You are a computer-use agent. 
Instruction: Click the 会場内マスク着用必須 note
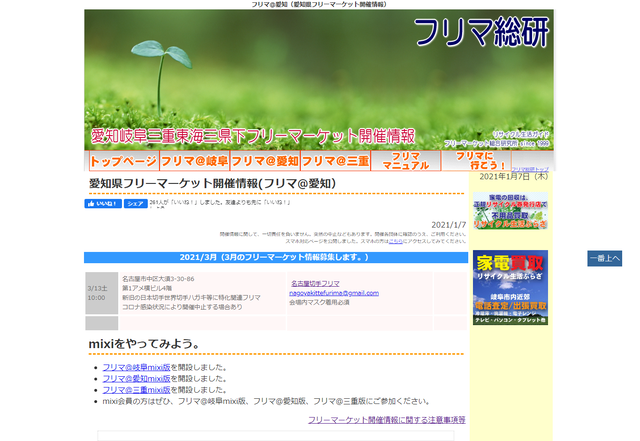pos(319,303)
